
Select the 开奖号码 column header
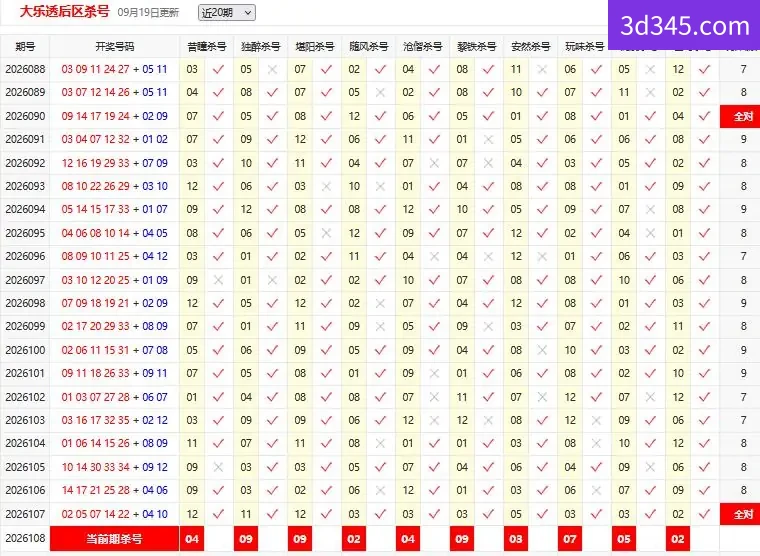(114, 47)
